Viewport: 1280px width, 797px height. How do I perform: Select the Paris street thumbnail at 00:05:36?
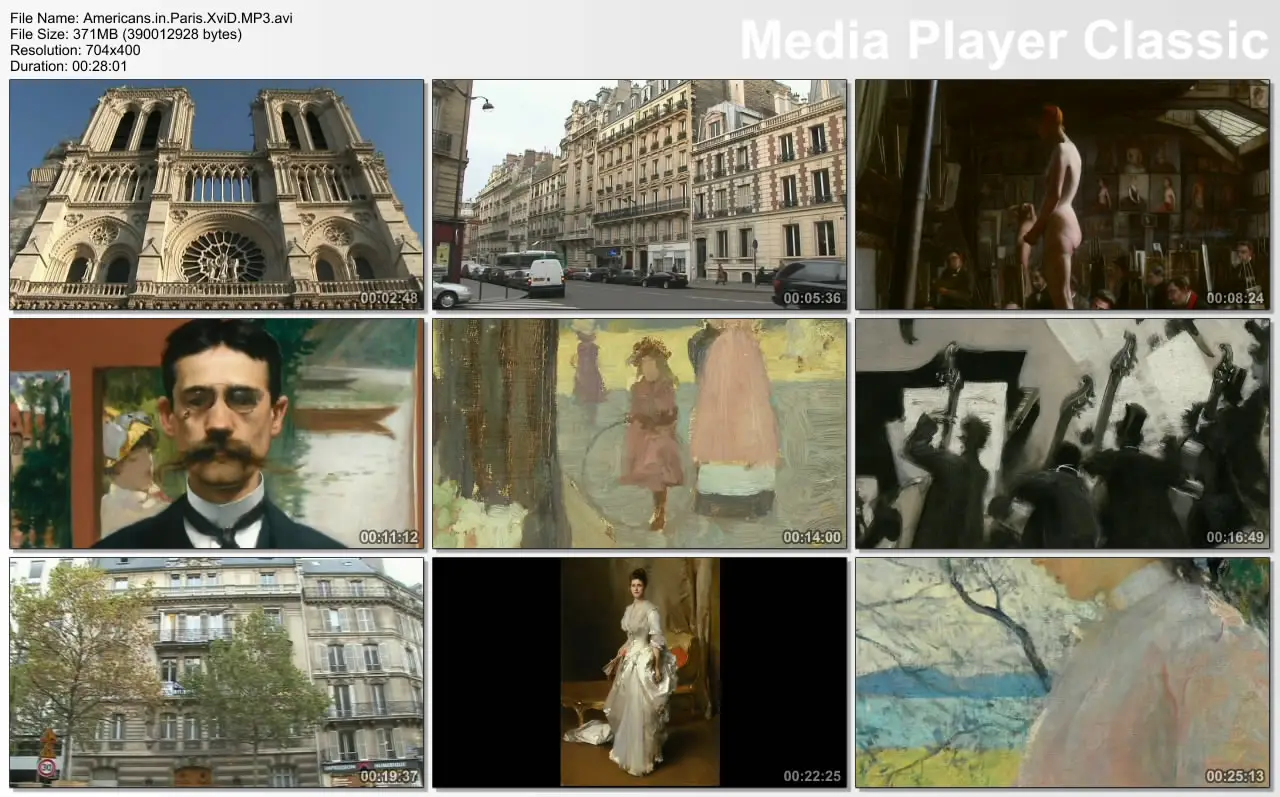click(640, 194)
